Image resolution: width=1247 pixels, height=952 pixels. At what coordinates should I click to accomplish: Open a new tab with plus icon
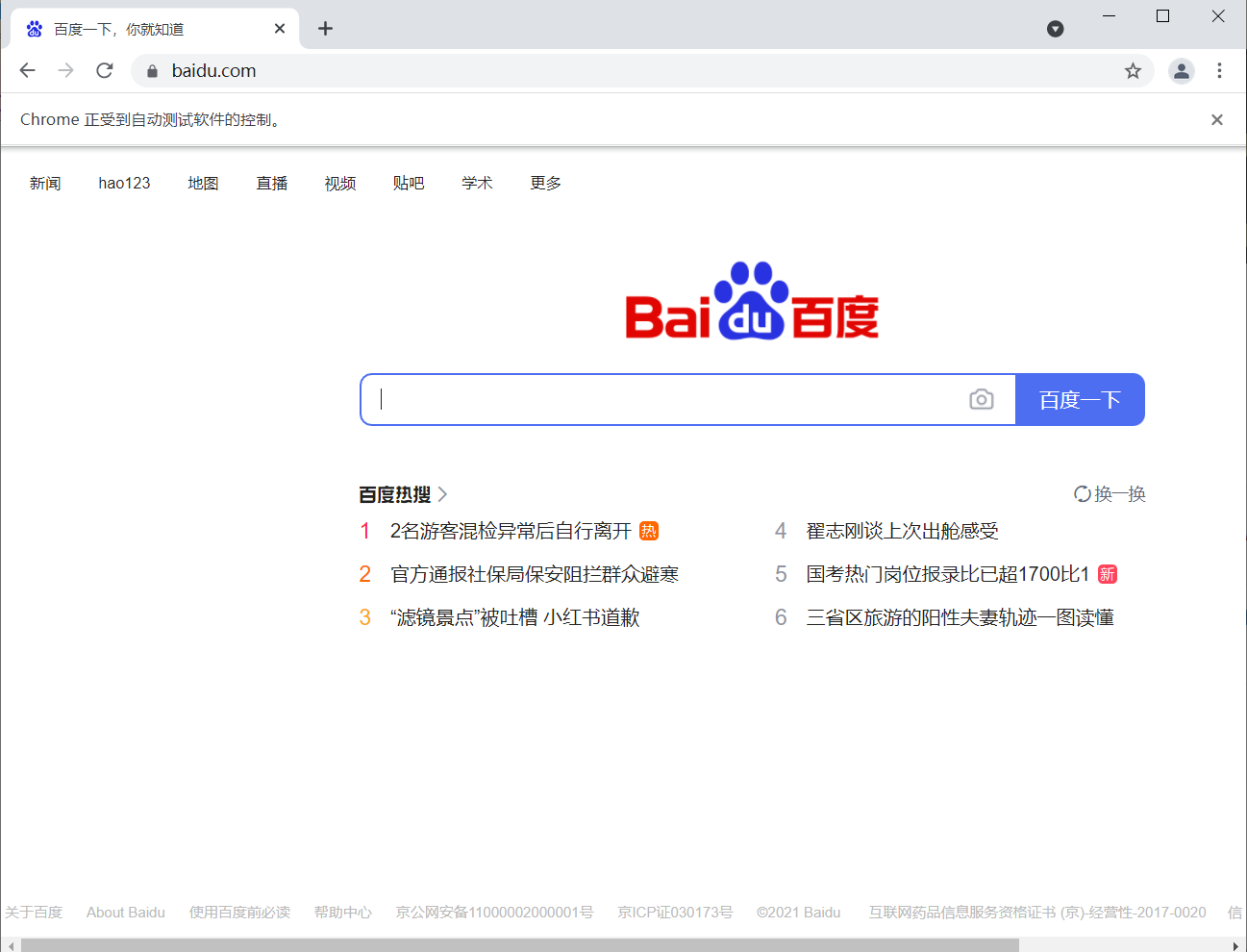(x=326, y=29)
